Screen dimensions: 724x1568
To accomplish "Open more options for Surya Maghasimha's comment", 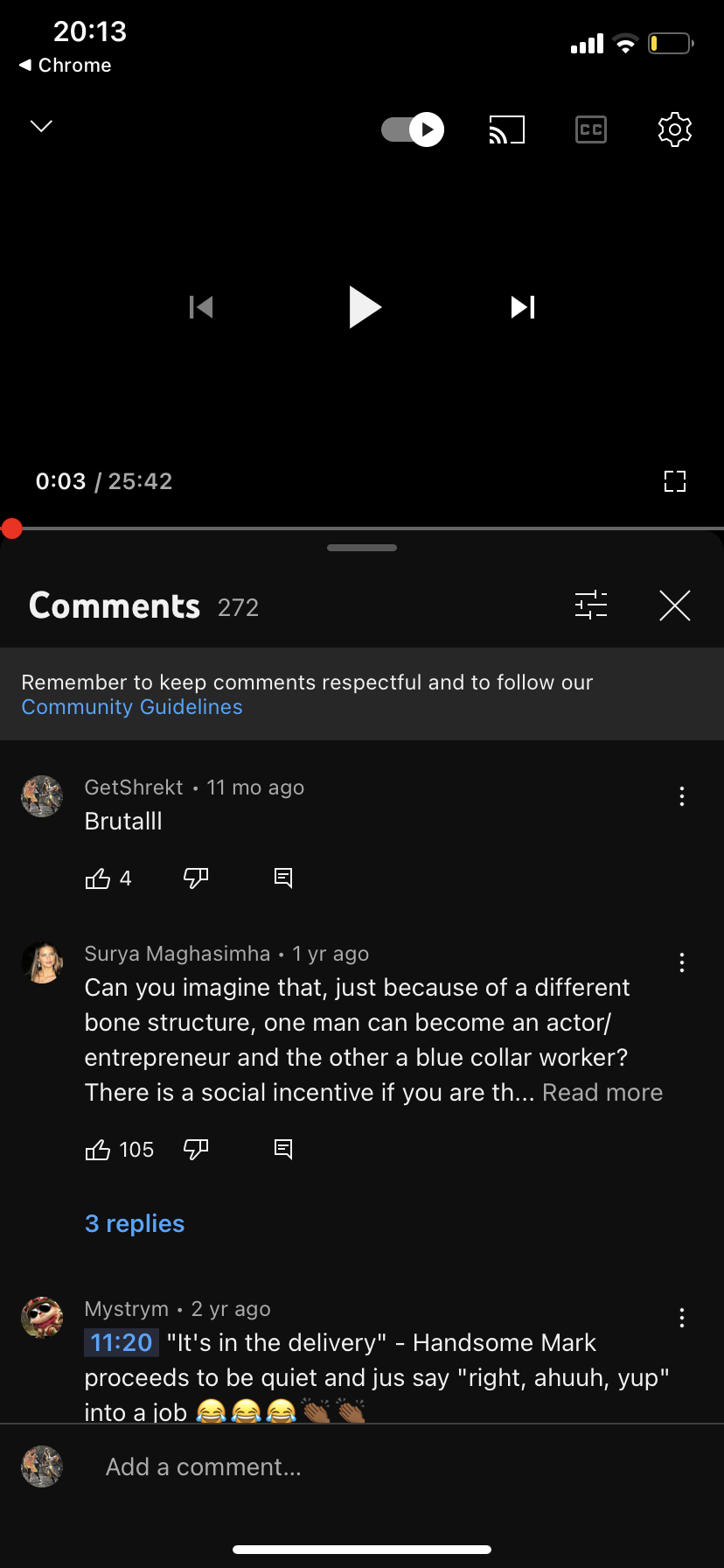I will [682, 962].
